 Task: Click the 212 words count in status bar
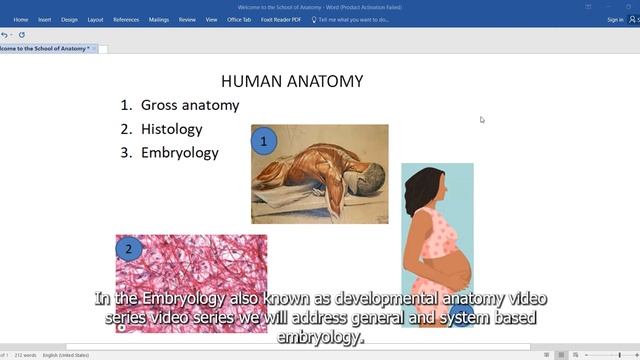coord(25,355)
